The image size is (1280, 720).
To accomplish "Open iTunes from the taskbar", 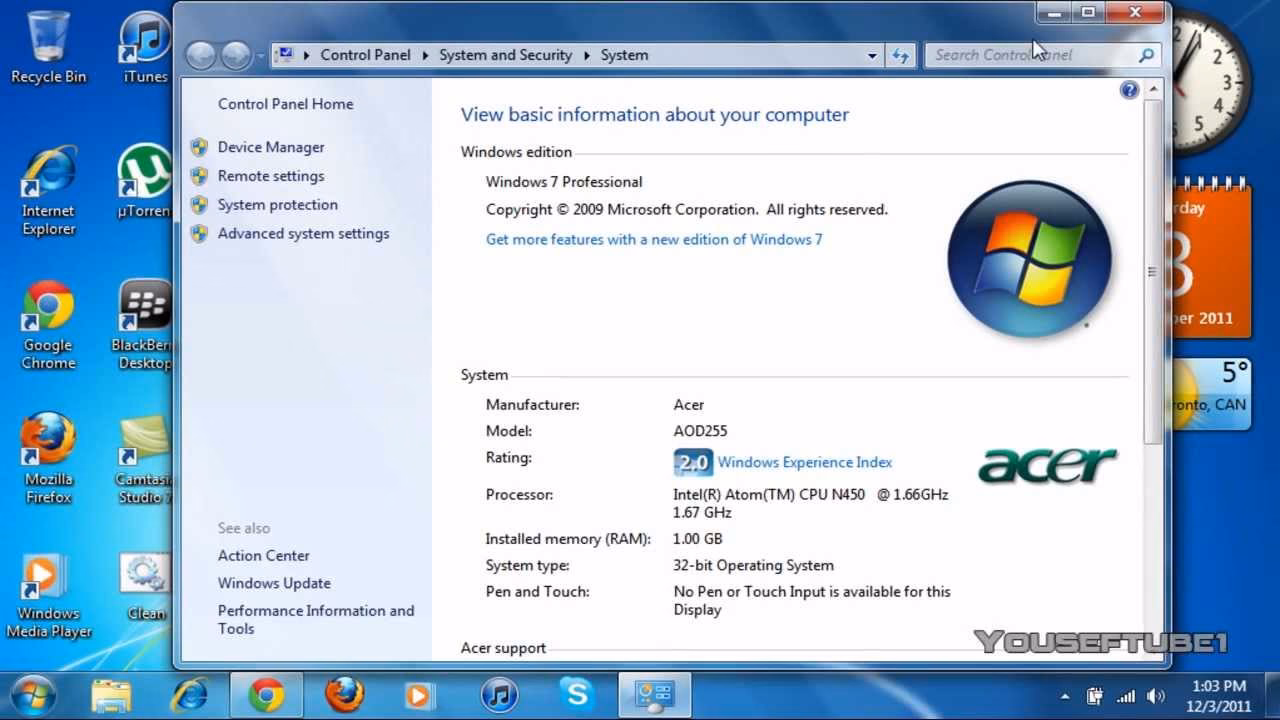I will tap(500, 695).
